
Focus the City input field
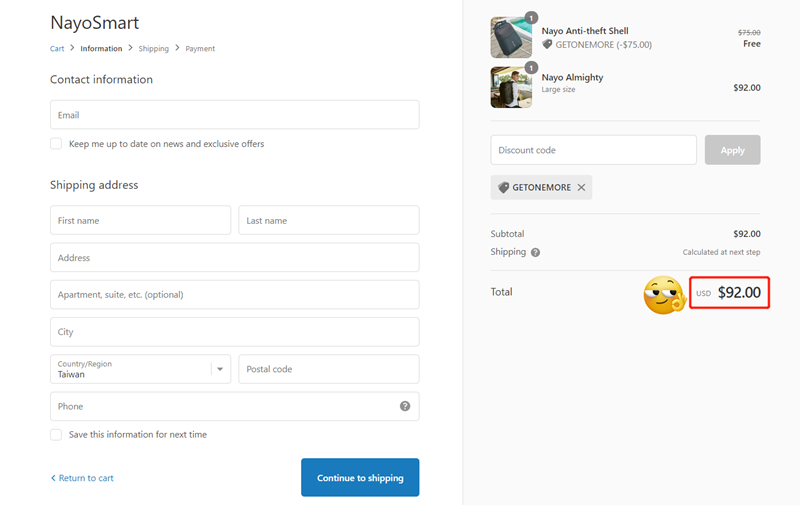235,332
